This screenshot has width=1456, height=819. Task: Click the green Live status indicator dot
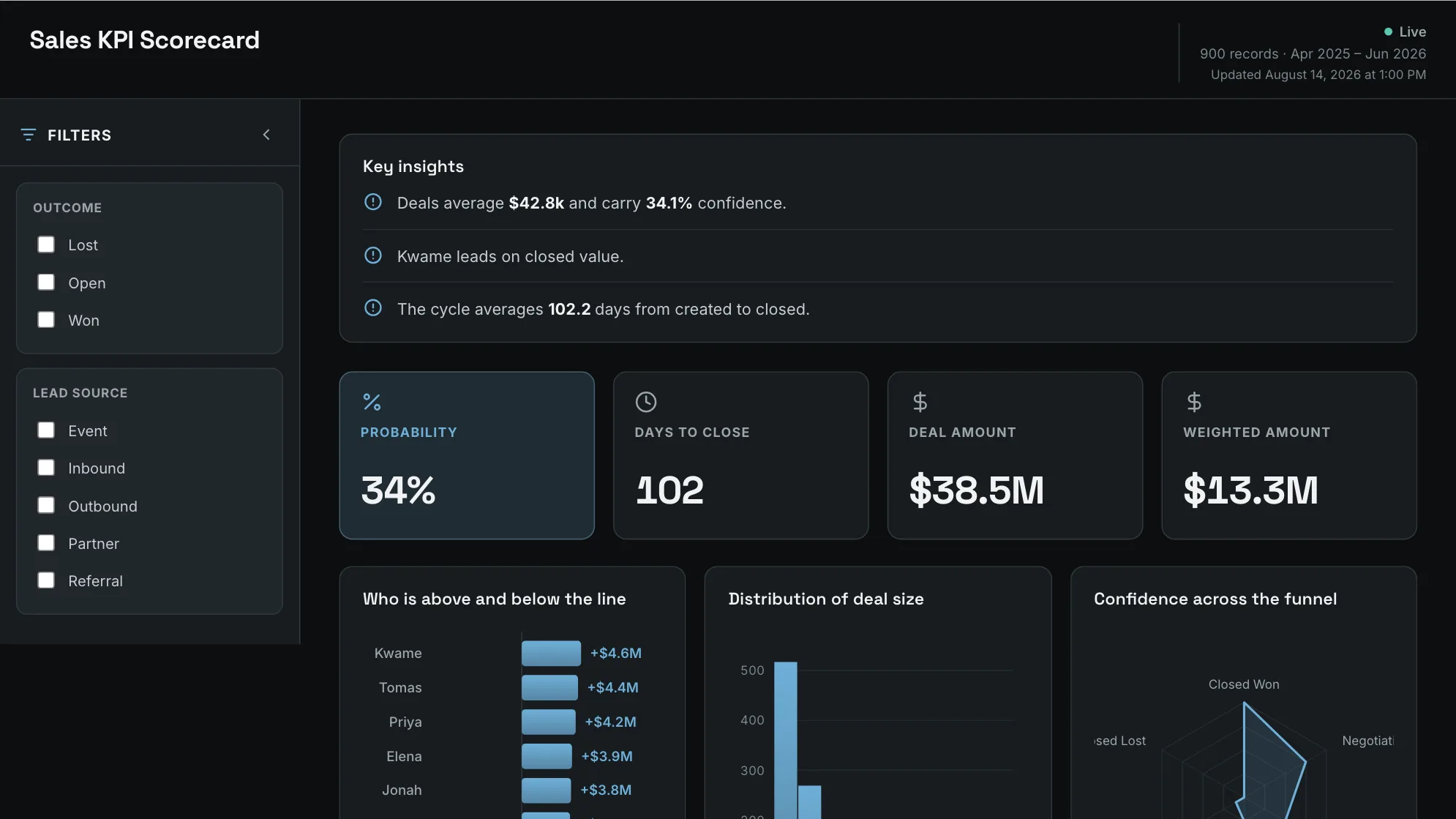tap(1388, 31)
